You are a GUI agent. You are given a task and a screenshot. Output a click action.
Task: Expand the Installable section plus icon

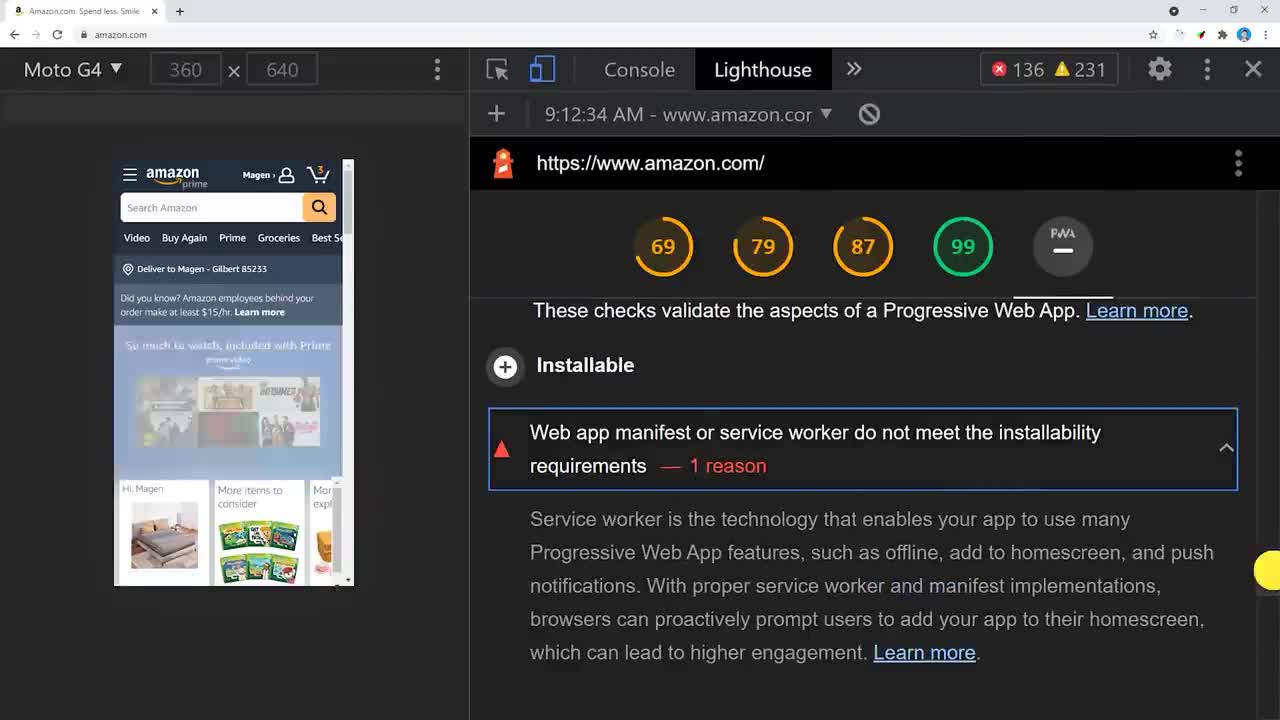click(x=505, y=366)
